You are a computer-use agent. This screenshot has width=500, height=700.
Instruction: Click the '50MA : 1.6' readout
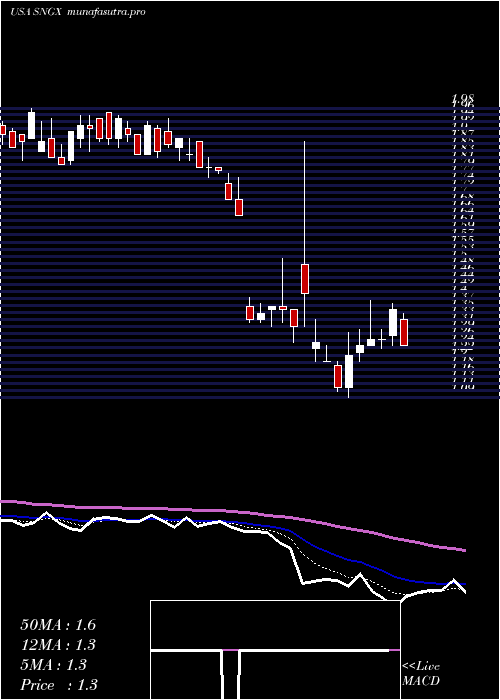point(58,625)
